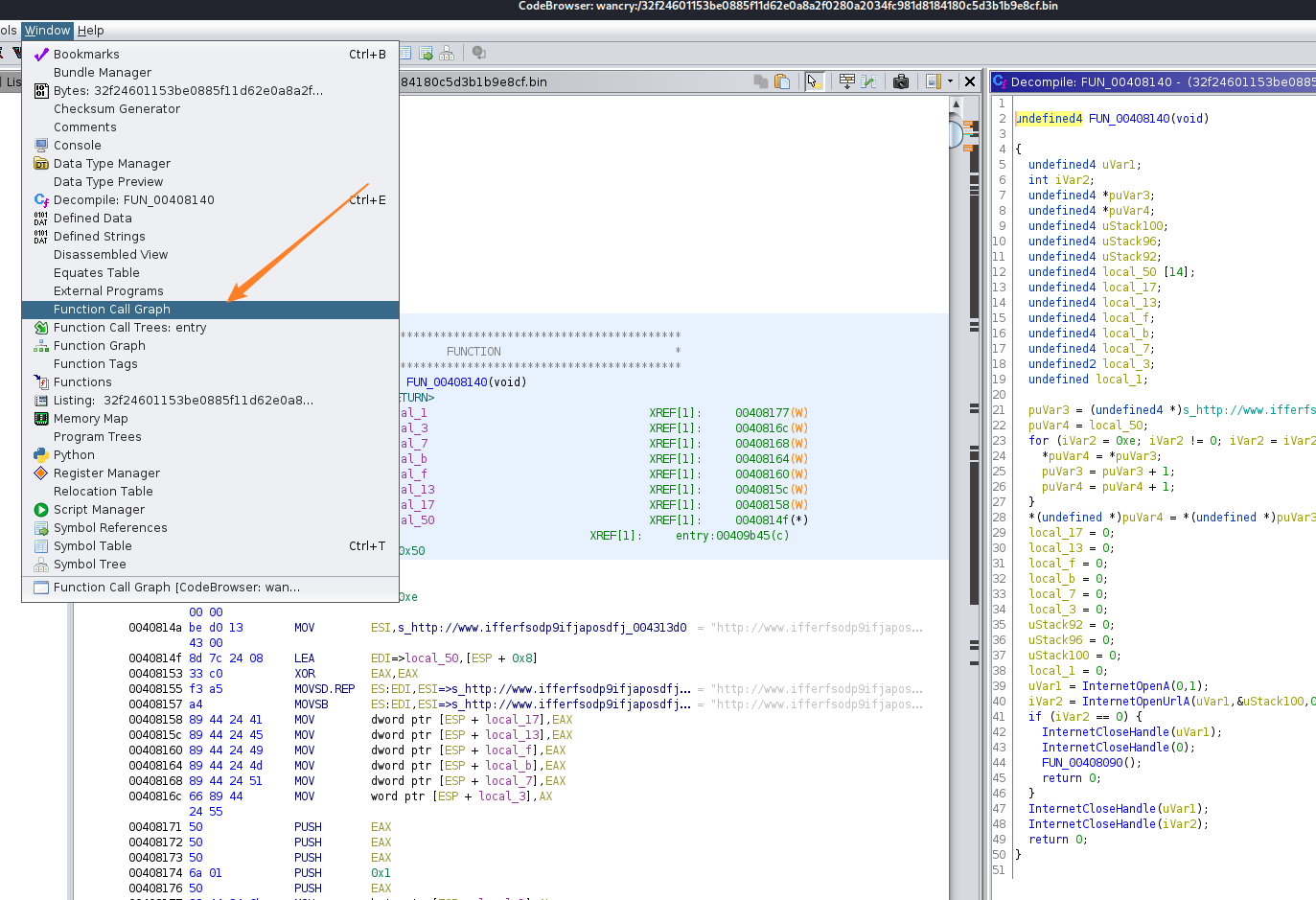Screen dimensions: 1316x900
Task: Open the Comments window entry
Action: click(210, 127)
